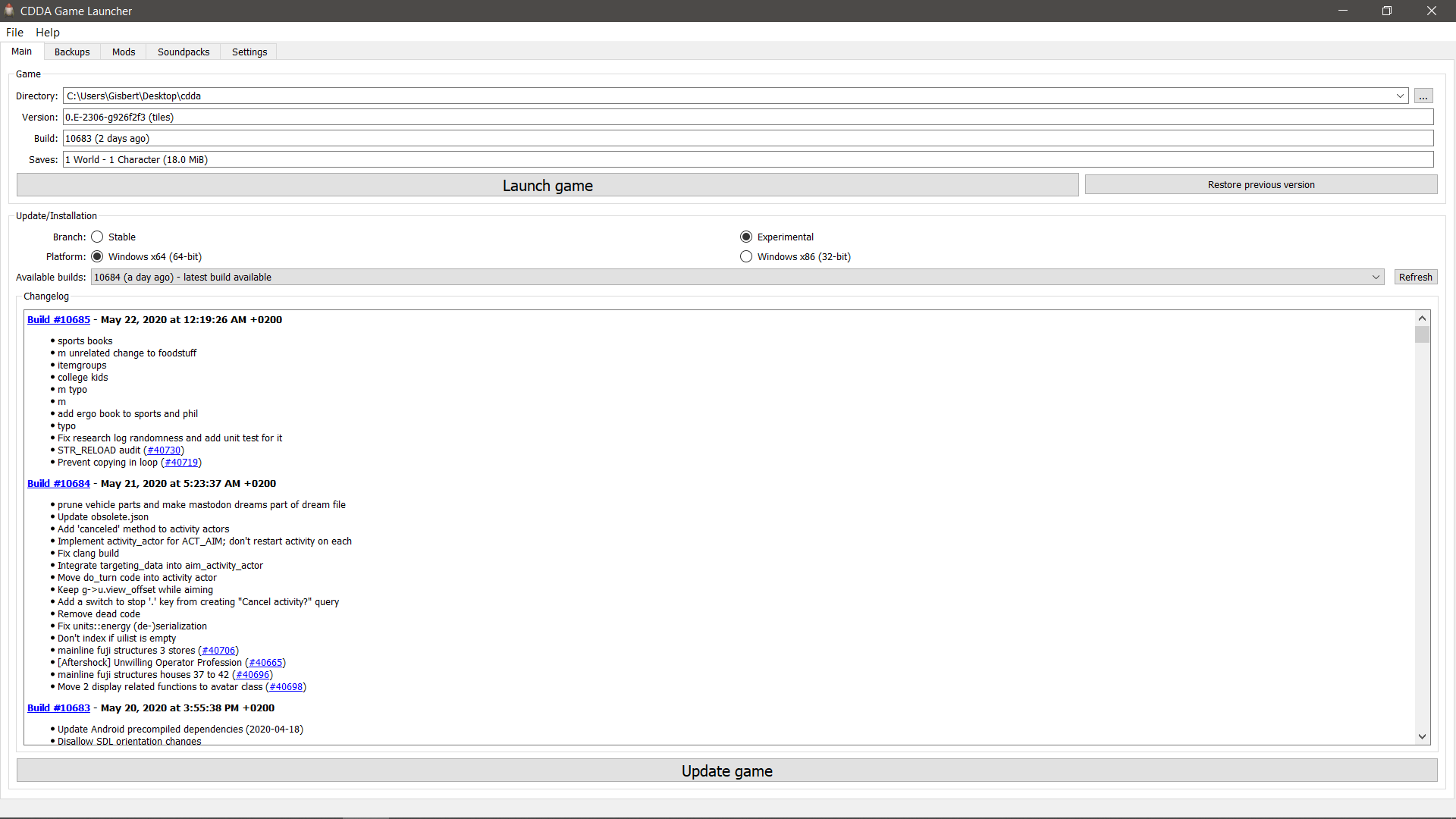
Task: Click the Version field
Action: tap(748, 118)
